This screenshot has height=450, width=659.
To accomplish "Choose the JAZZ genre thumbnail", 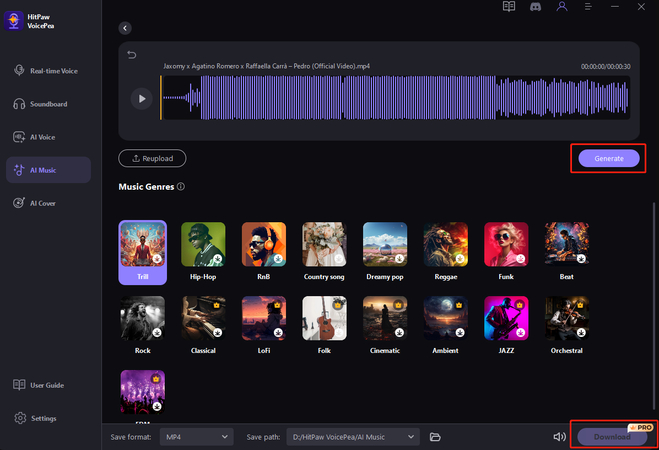I will [506, 318].
